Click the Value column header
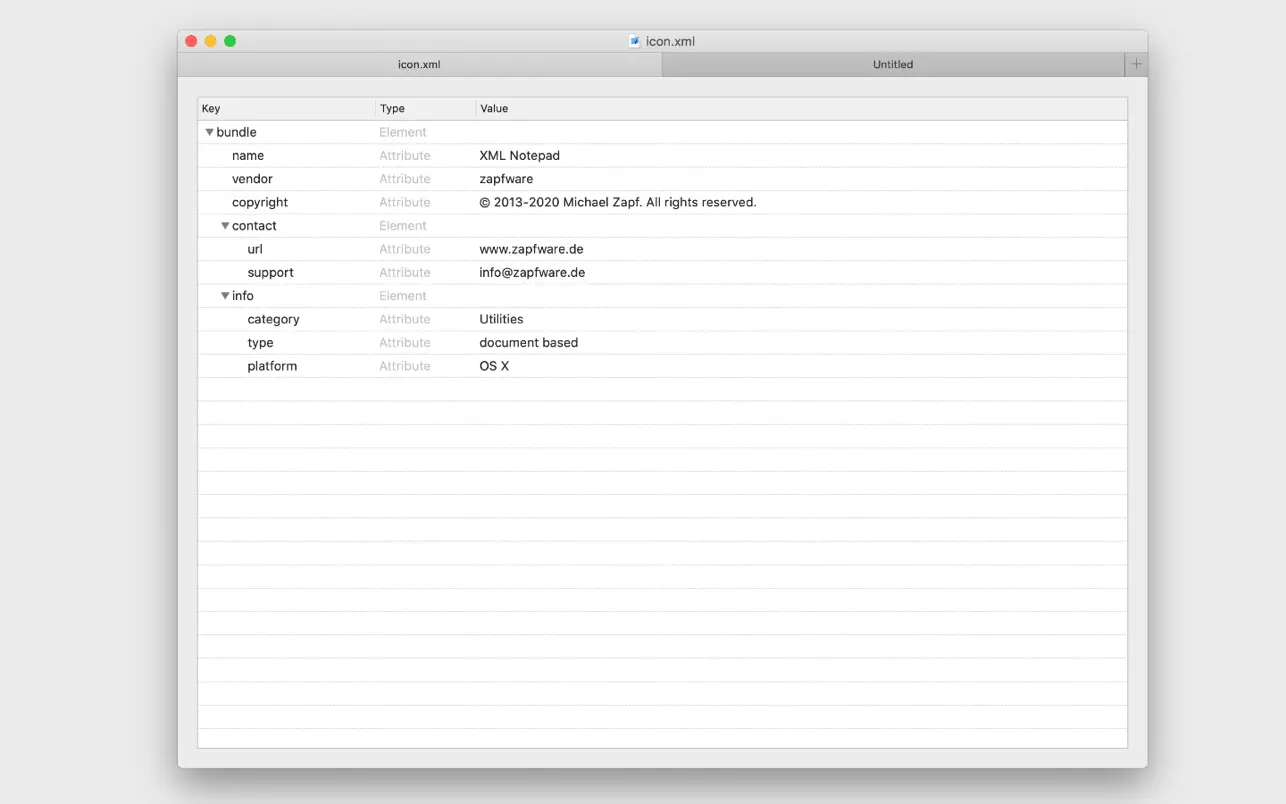 [493, 108]
